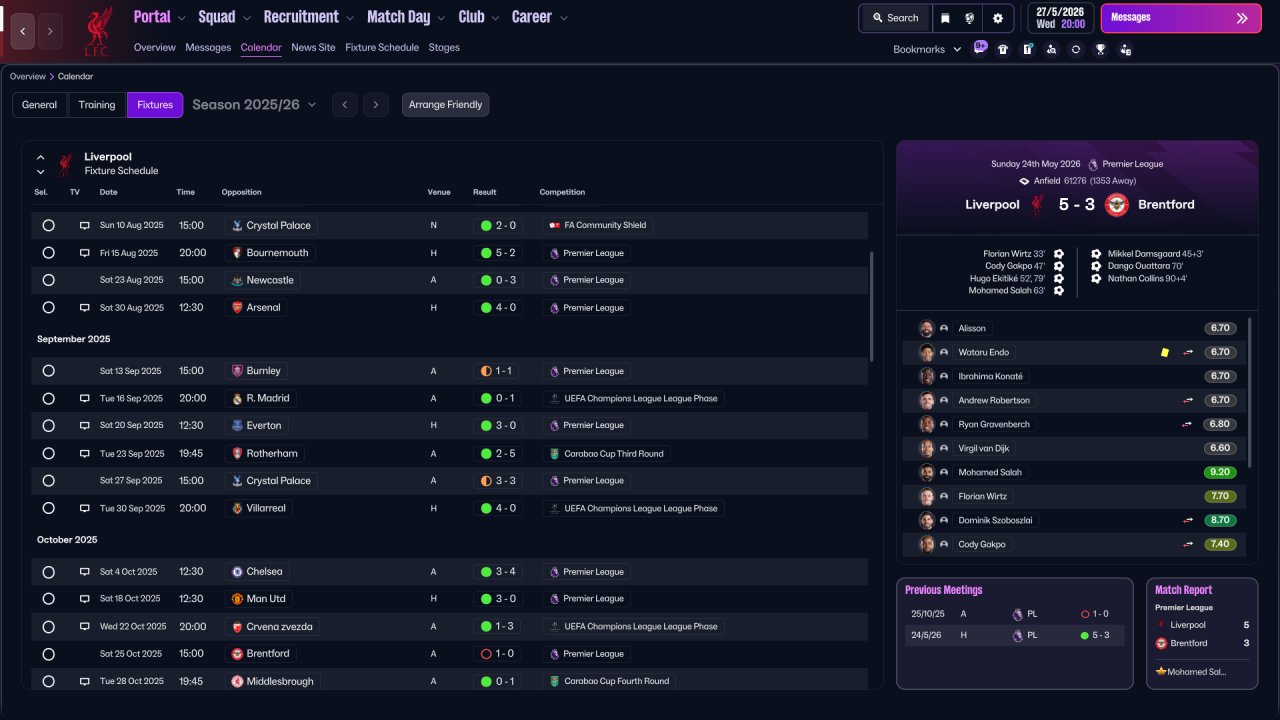The height and width of the screenshot is (720, 1280).
Task: Open the Club dropdown menu
Action: (x=479, y=17)
